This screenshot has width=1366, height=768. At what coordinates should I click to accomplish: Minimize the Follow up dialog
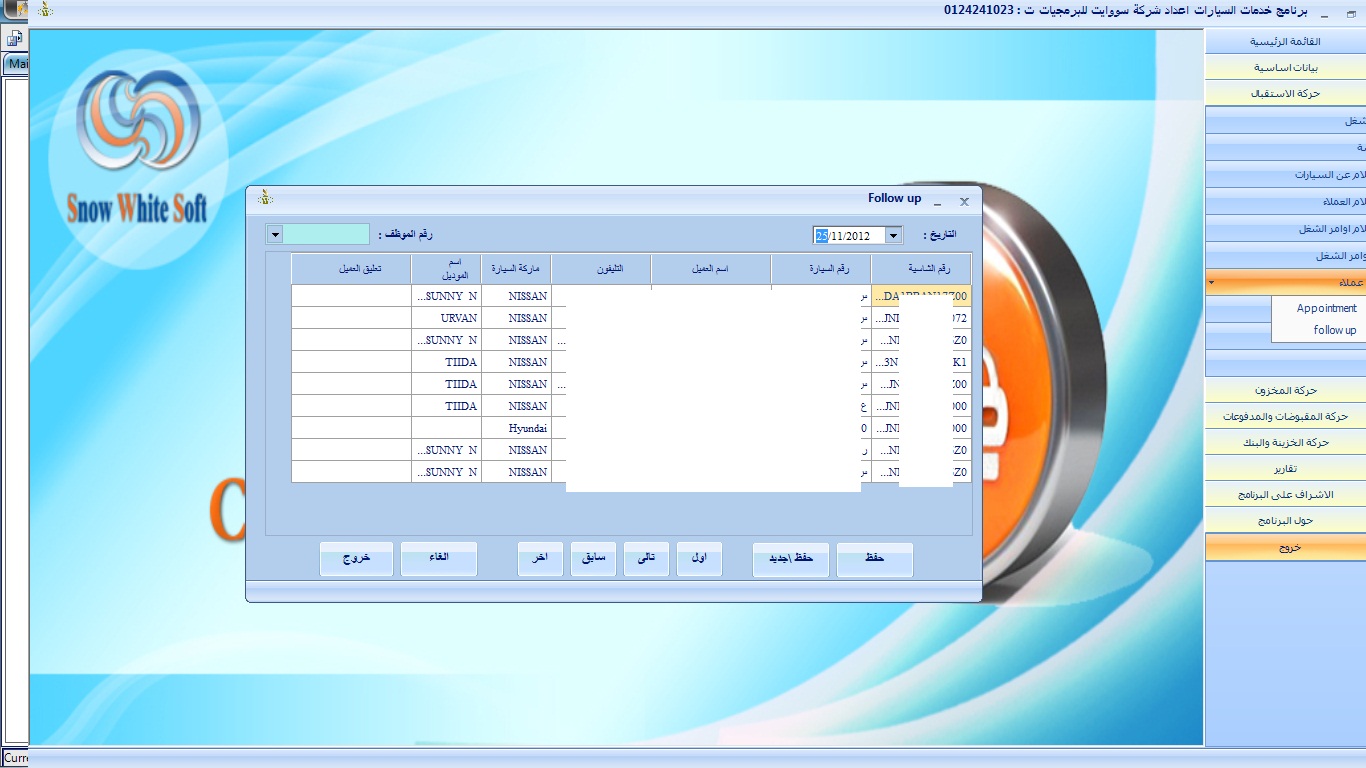pyautogui.click(x=937, y=201)
